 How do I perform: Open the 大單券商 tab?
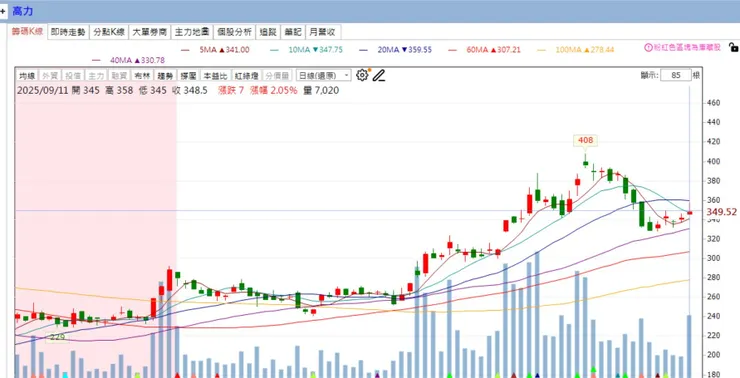(150, 32)
